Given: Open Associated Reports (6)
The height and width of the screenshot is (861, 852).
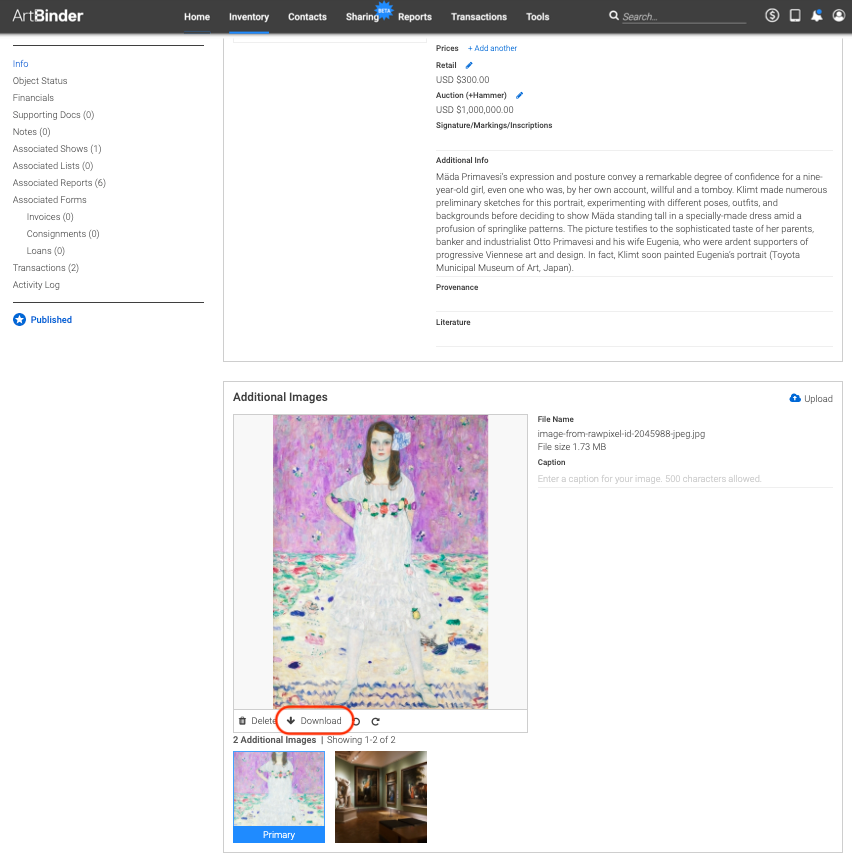Looking at the screenshot, I should click(59, 183).
